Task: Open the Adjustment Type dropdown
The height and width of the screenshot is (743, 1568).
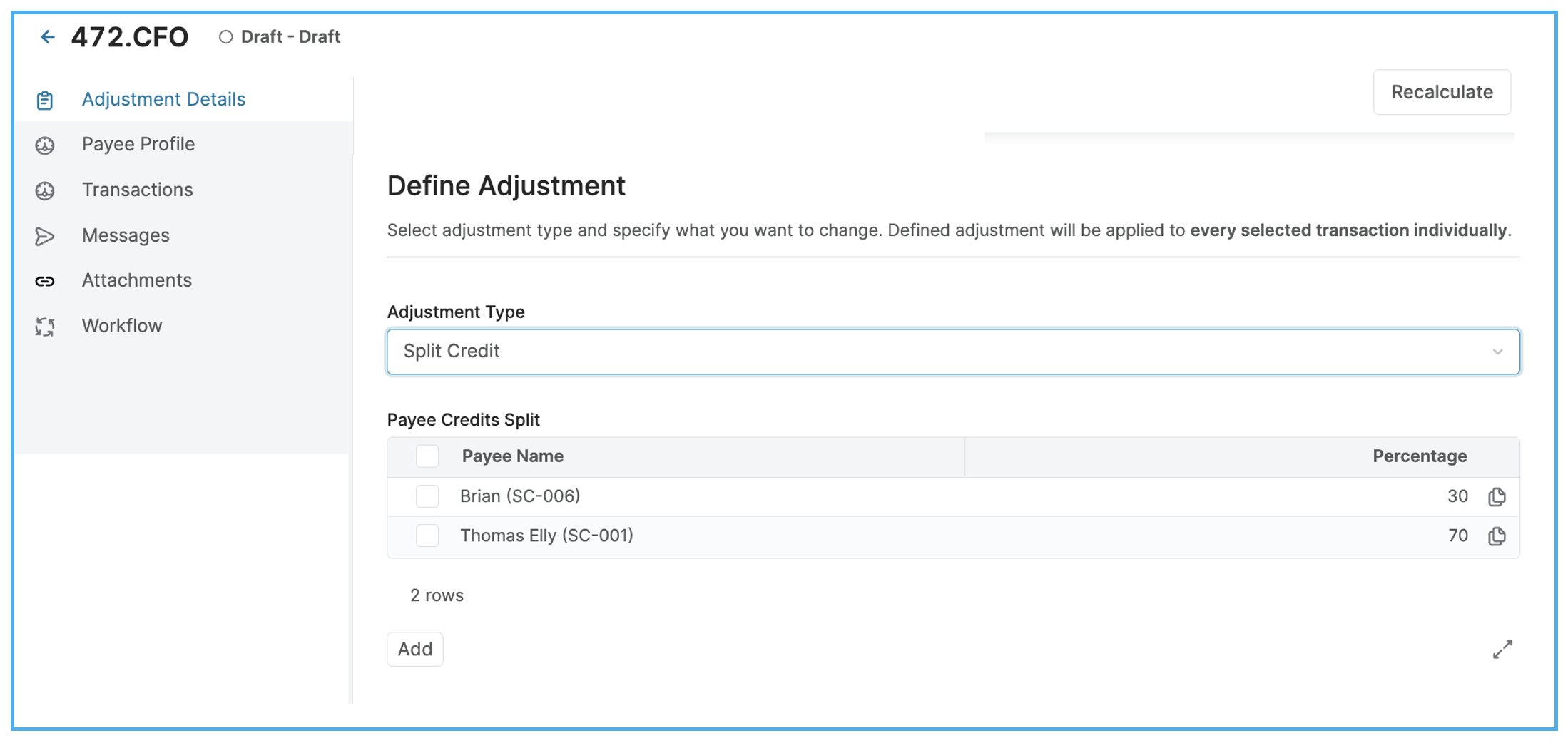Action: pyautogui.click(x=952, y=352)
